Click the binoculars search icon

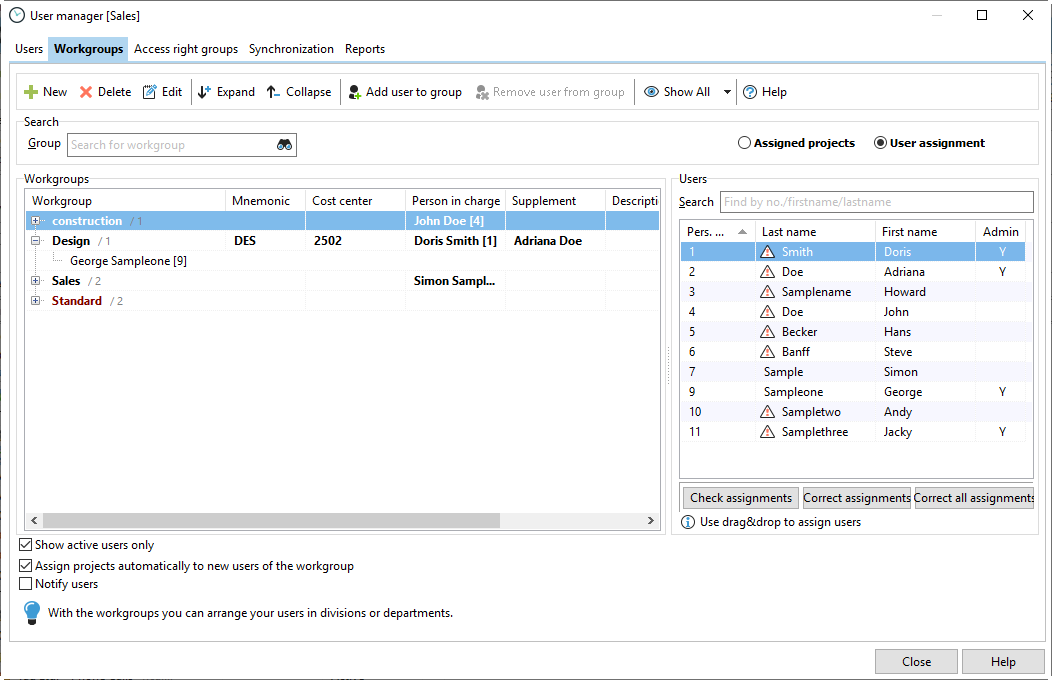point(284,145)
